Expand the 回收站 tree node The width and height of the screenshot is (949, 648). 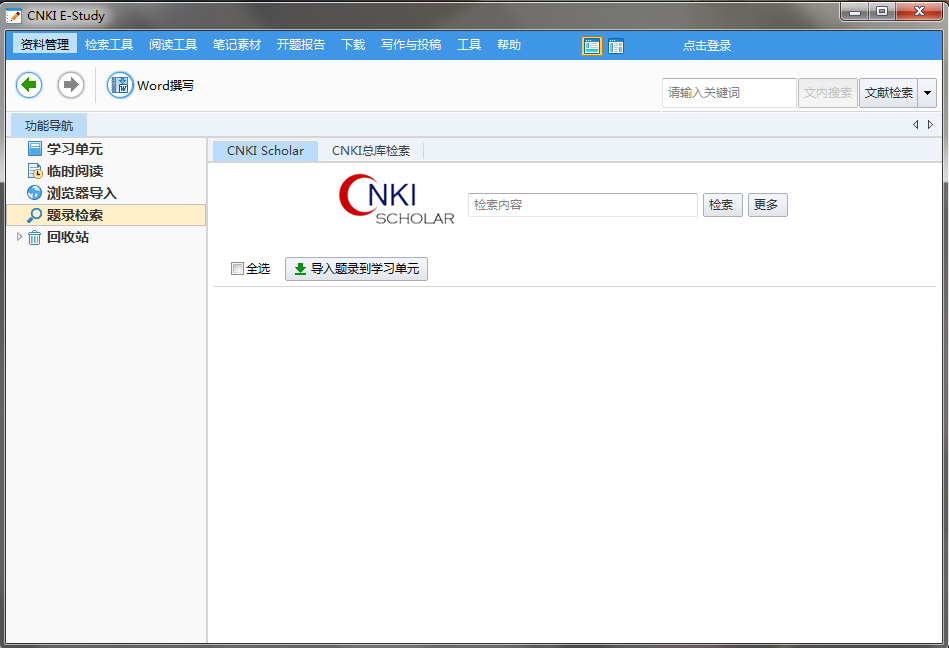pos(19,237)
